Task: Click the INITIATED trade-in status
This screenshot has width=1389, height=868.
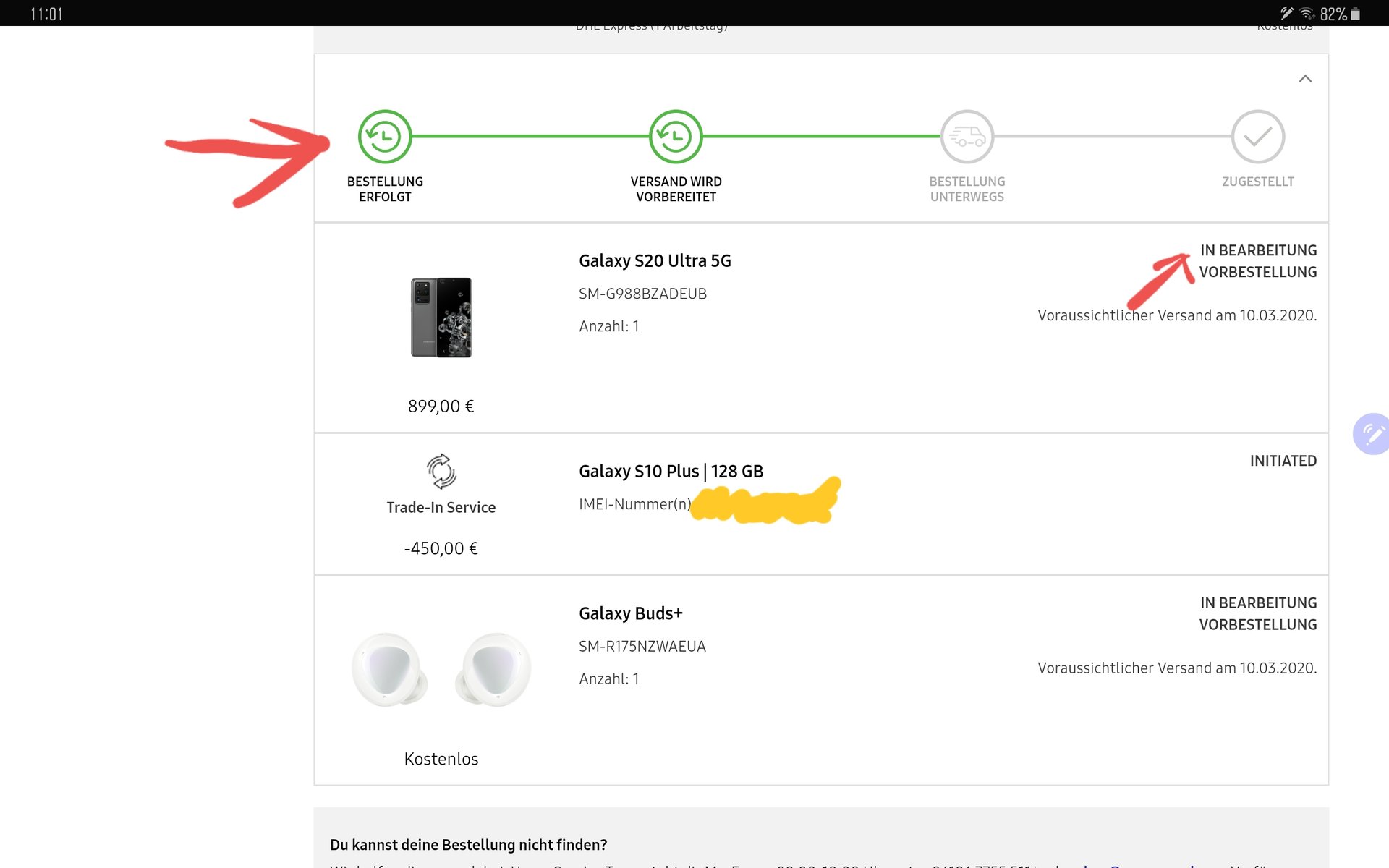Action: pyautogui.click(x=1283, y=461)
